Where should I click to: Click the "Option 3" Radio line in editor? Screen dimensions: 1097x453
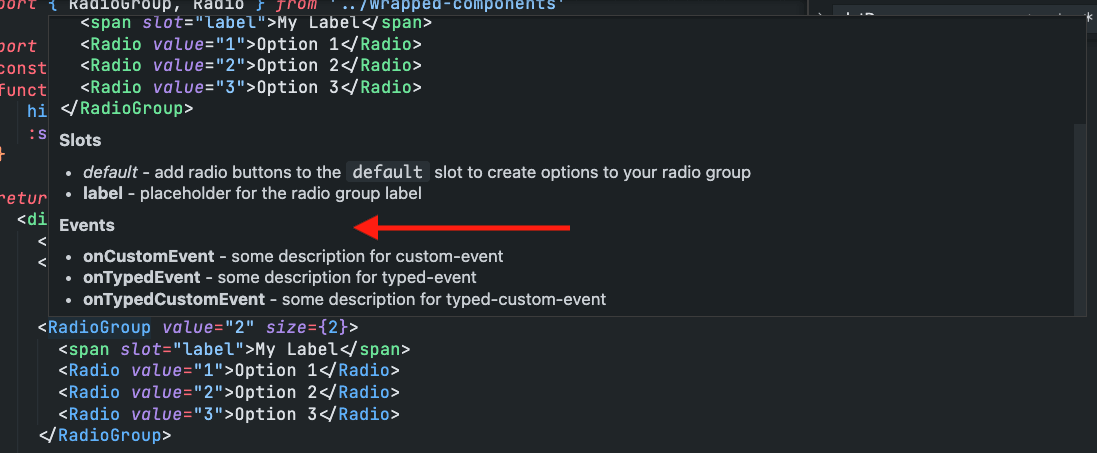coord(229,414)
